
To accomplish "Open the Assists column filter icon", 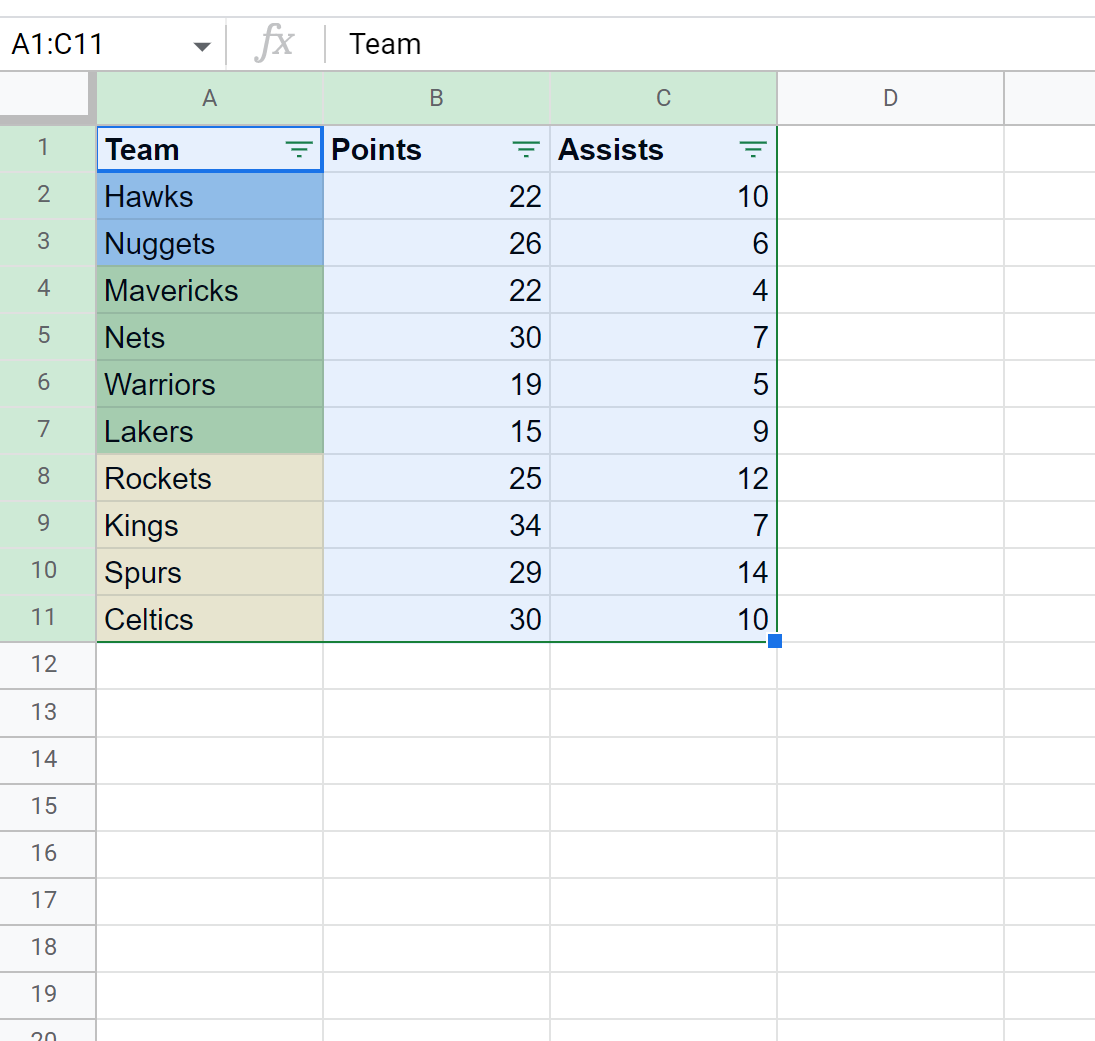I will [x=752, y=150].
